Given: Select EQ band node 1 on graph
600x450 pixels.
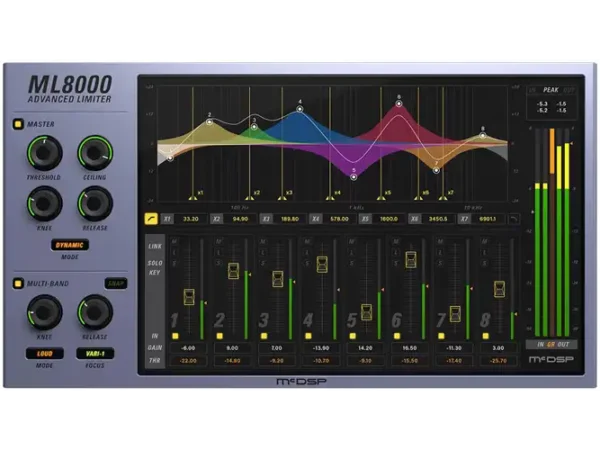Looking at the screenshot, I should [x=170, y=158].
